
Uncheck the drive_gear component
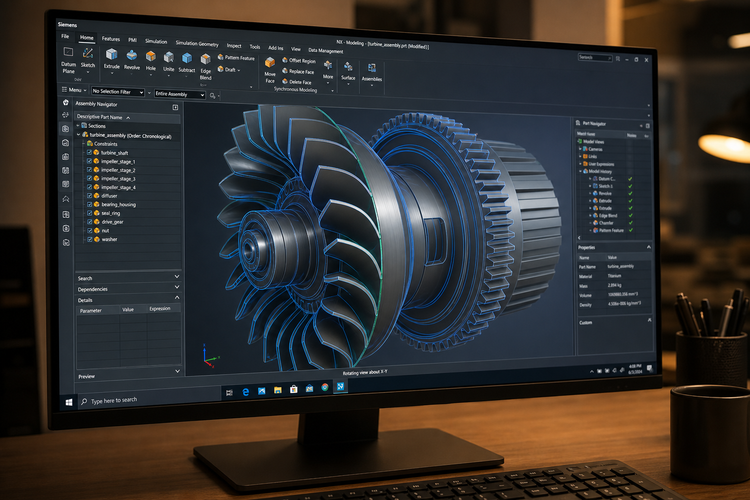click(89, 222)
